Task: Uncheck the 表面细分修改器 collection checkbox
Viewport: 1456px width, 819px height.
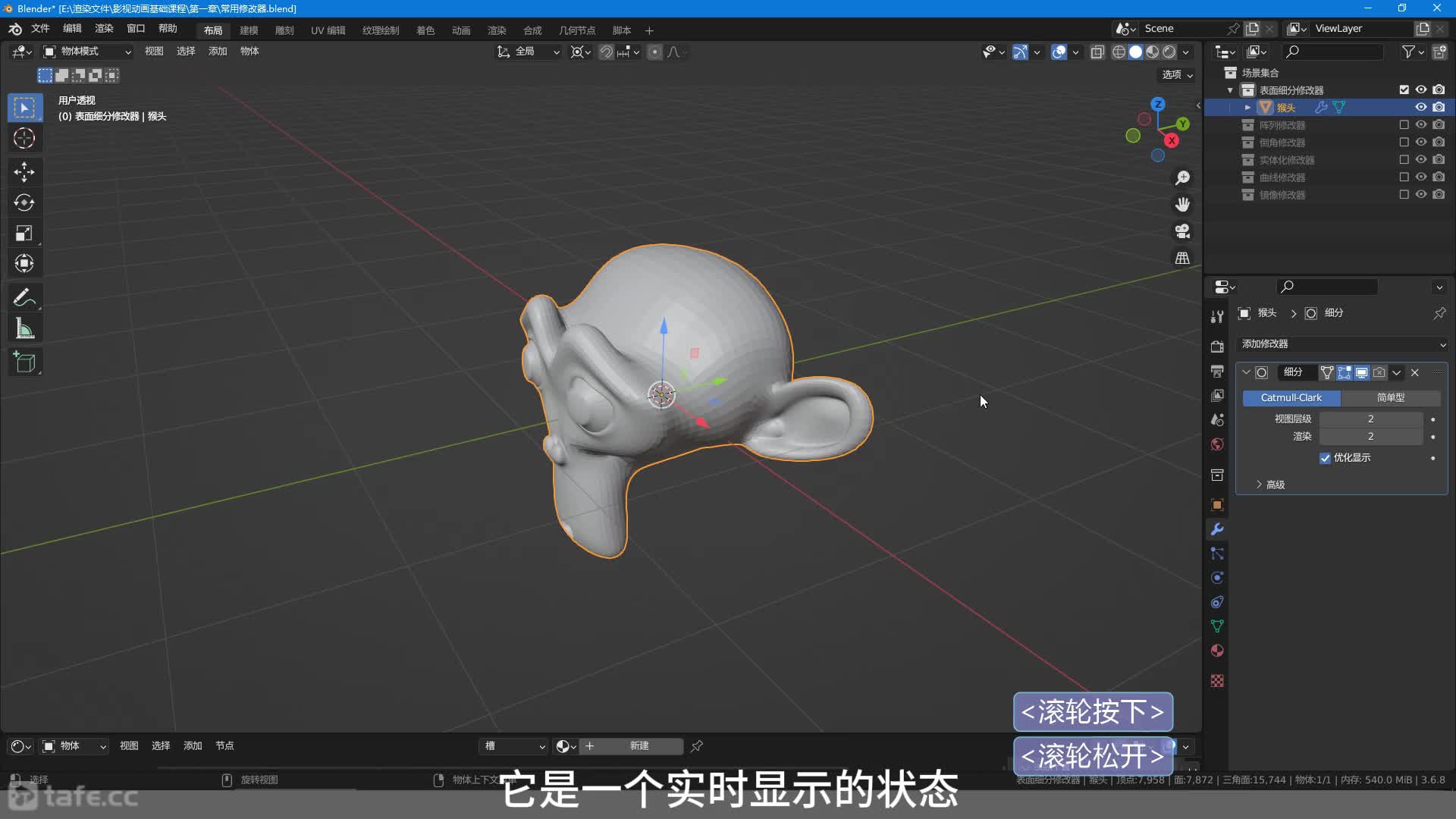Action: click(1404, 89)
